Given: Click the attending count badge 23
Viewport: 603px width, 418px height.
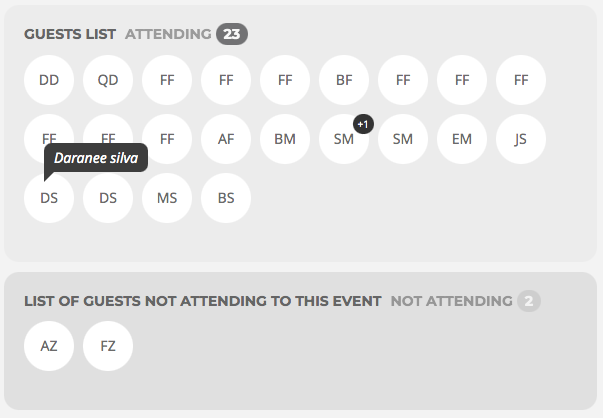Looking at the screenshot, I should click(x=232, y=34).
